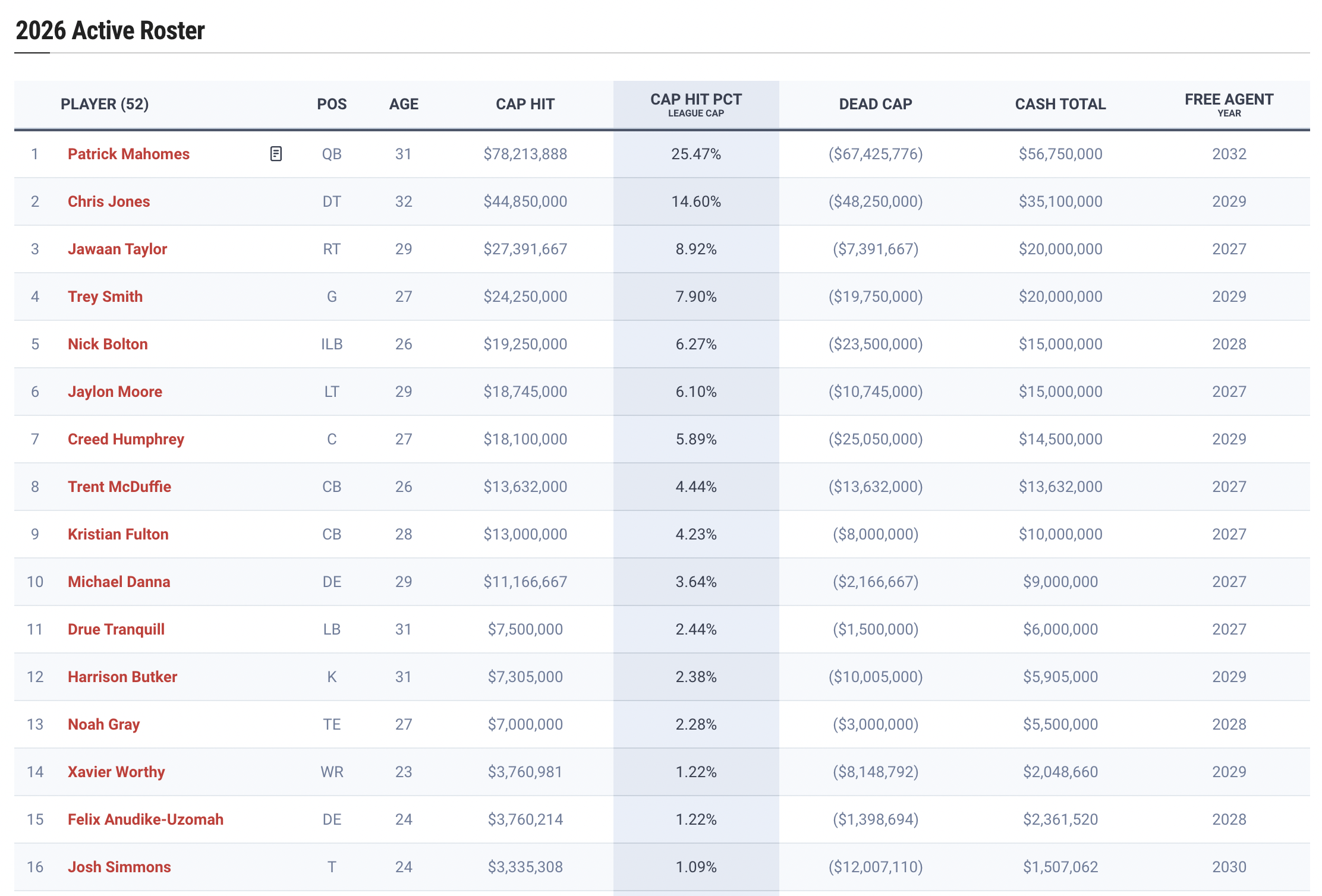Open Nick Bolton player link
The width and height of the screenshot is (1322, 896).
(x=108, y=344)
